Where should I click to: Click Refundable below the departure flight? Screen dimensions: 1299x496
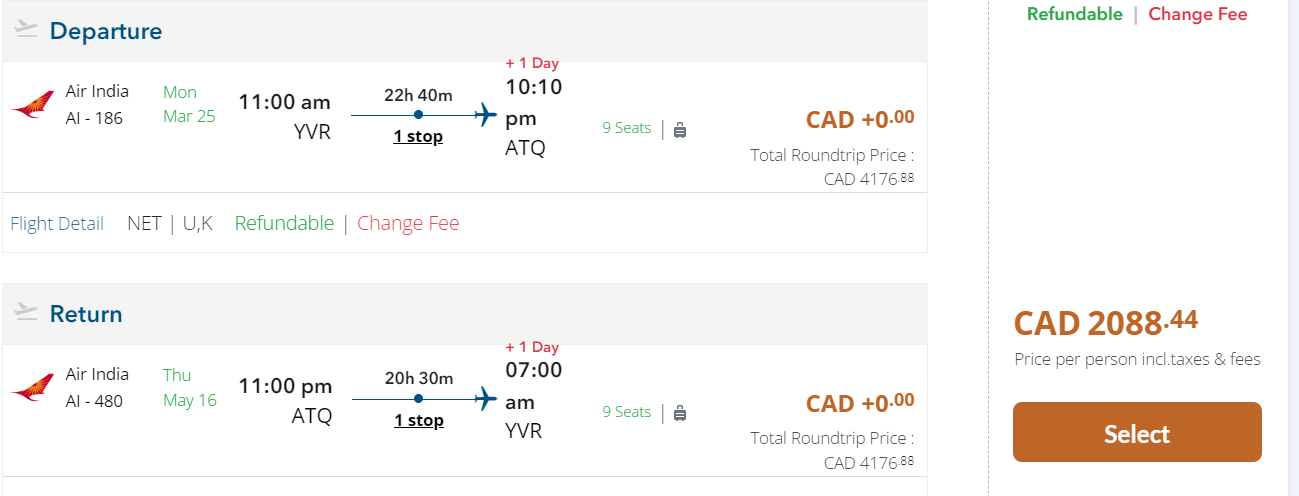pos(284,223)
